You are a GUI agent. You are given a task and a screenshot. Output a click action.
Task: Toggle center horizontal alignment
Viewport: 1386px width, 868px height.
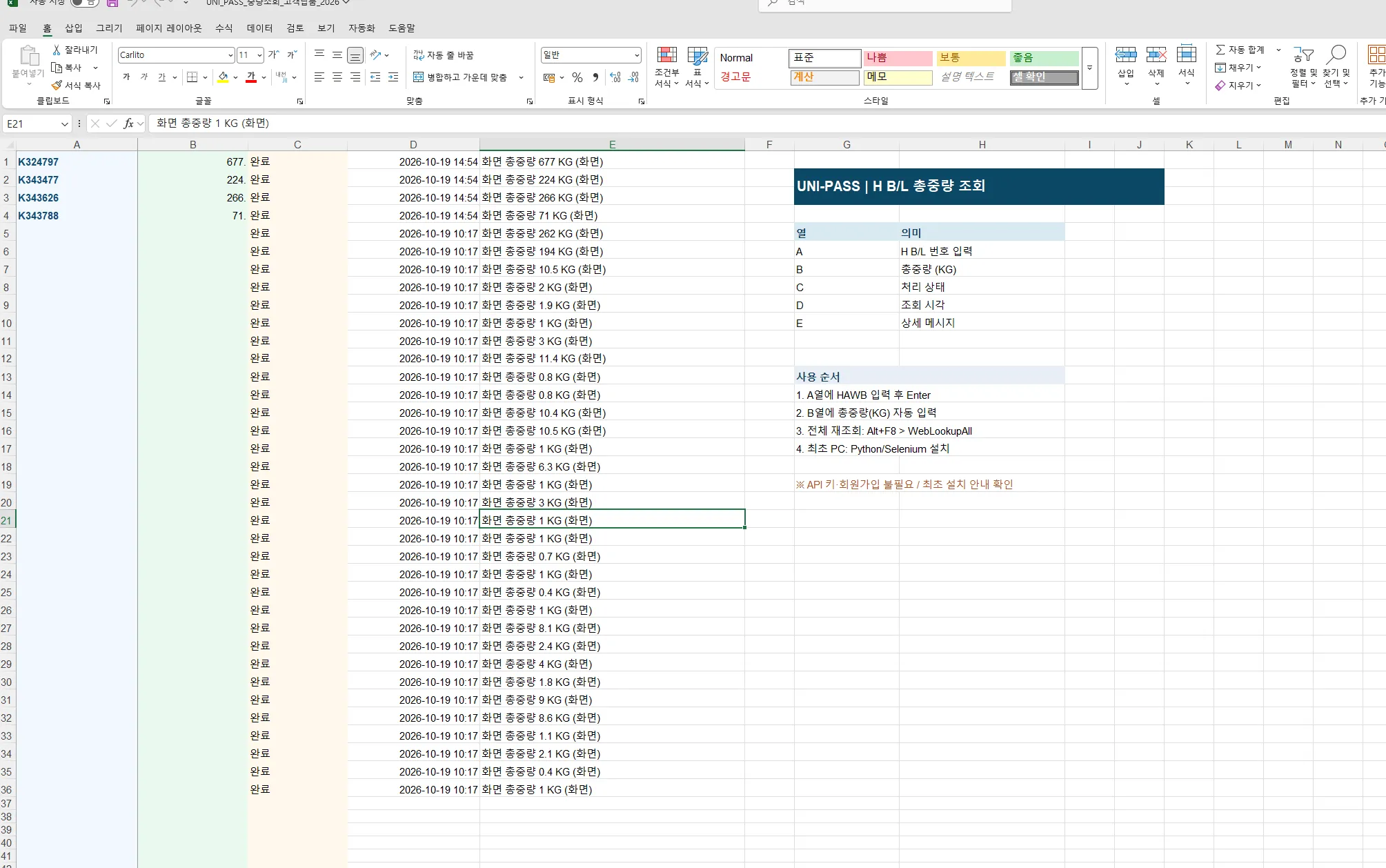click(337, 77)
